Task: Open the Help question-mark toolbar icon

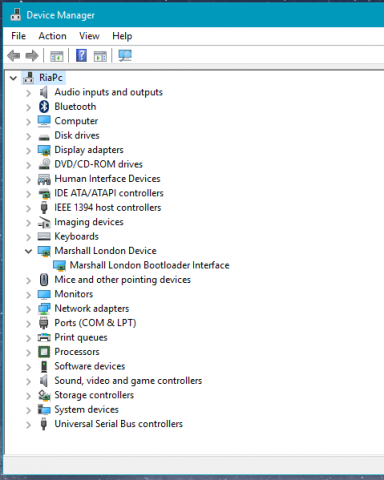Action: pos(81,56)
